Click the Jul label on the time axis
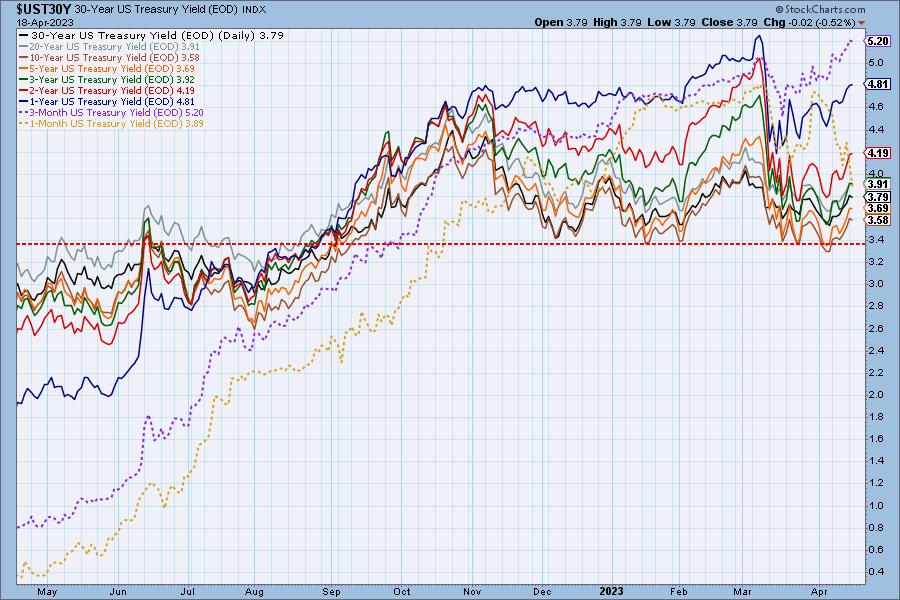The height and width of the screenshot is (600, 900). point(188,591)
